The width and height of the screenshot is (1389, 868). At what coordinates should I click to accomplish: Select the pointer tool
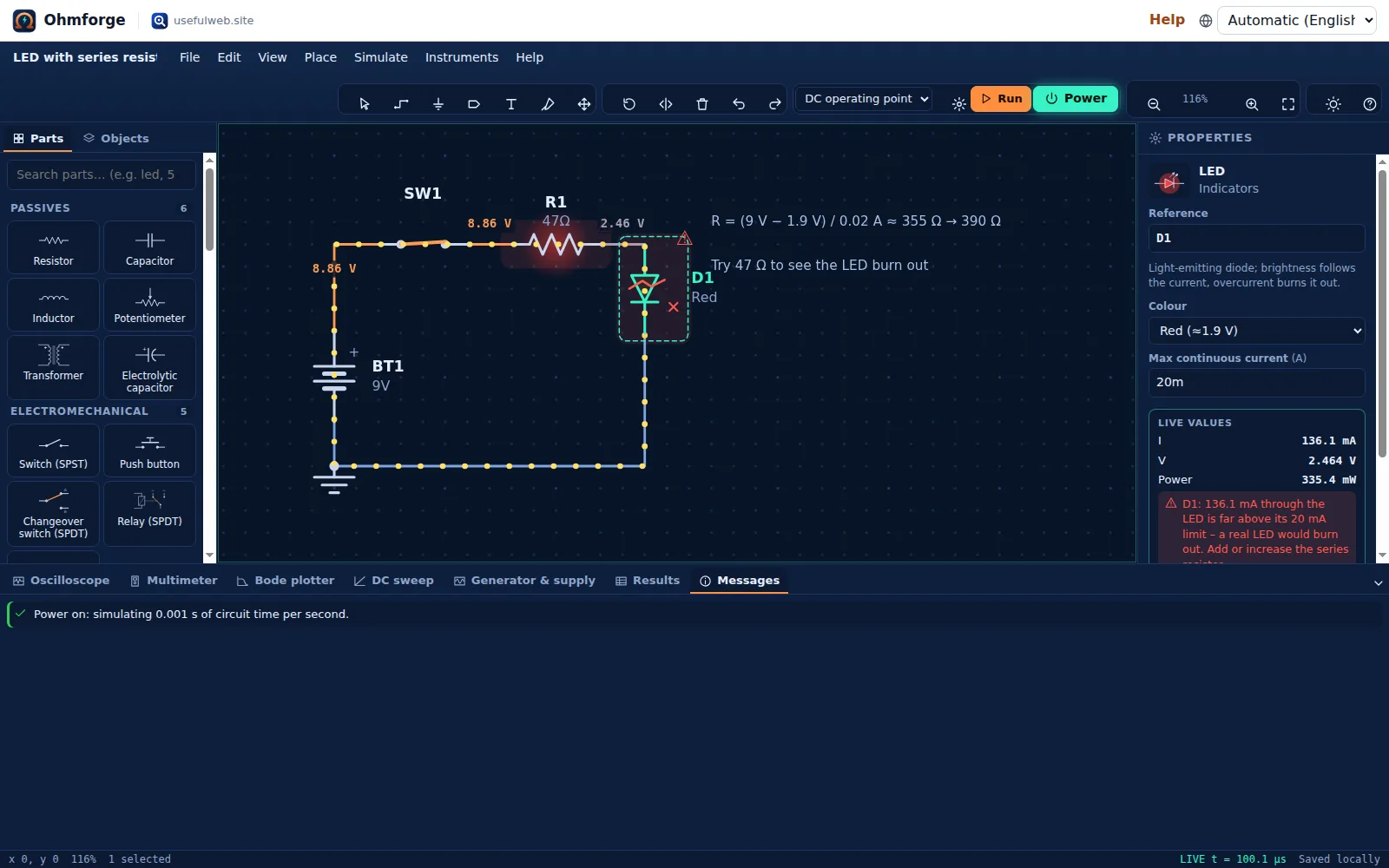point(365,103)
